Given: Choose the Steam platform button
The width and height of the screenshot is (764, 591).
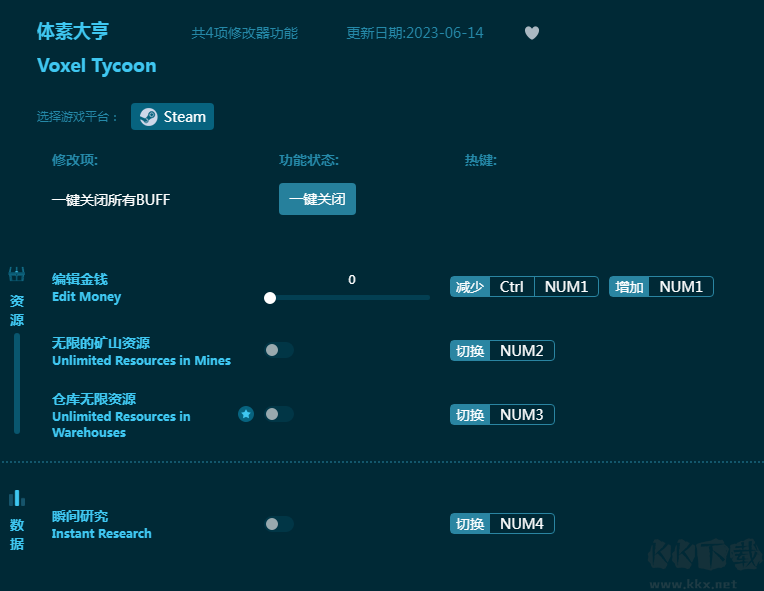Looking at the screenshot, I should coord(172,116).
